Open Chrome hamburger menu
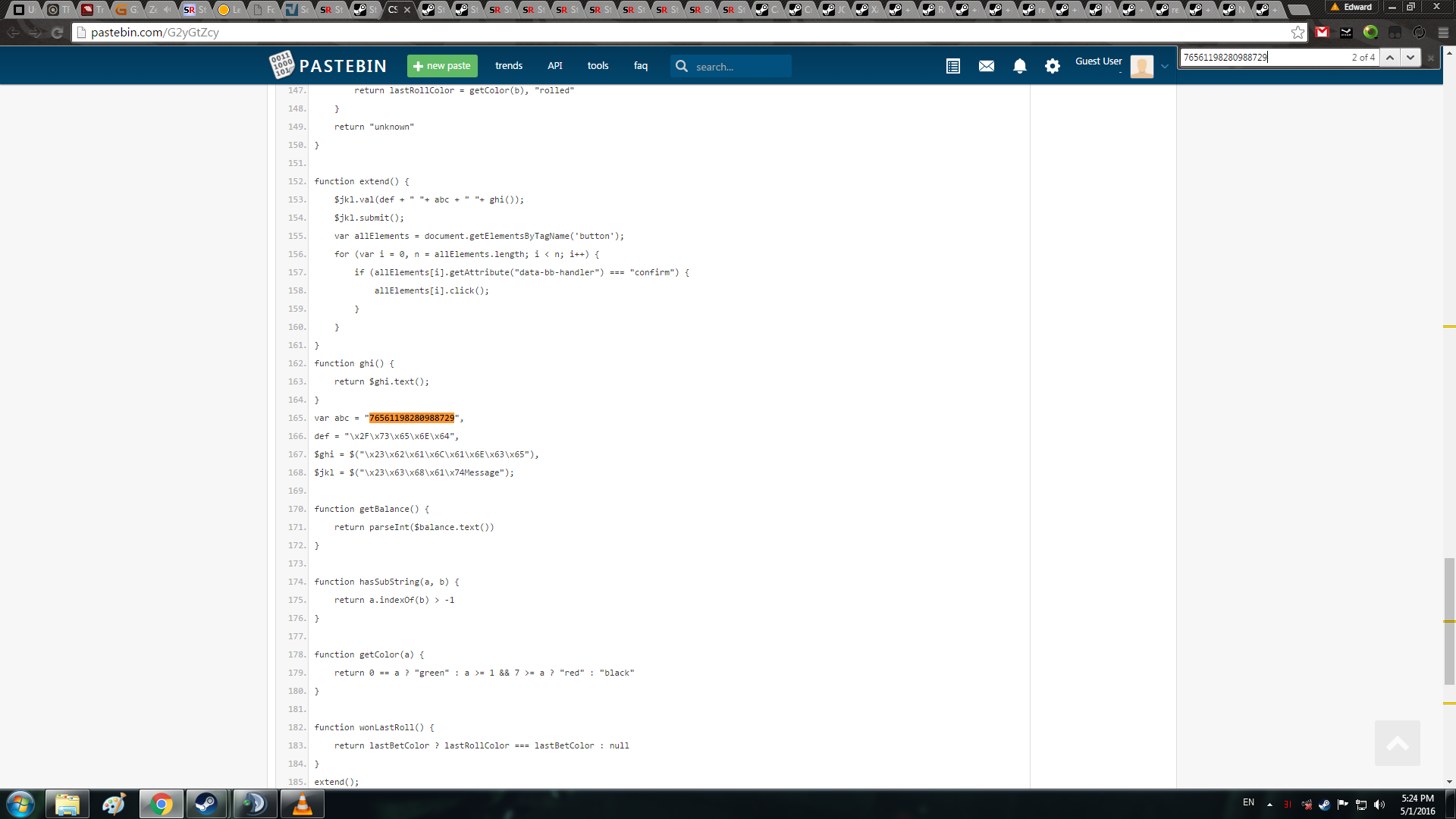The image size is (1456, 819). click(x=1443, y=33)
